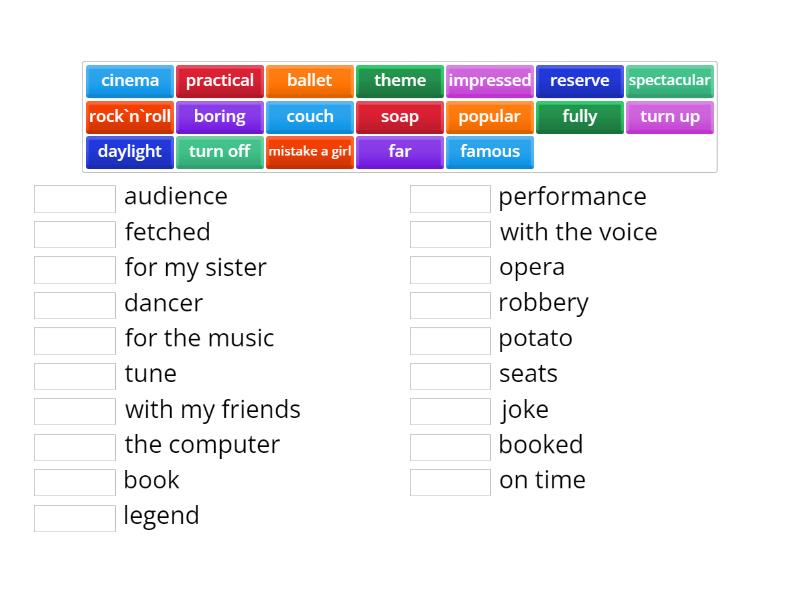Pick the orange 'ballet' tile
The width and height of the screenshot is (800, 600).
pyautogui.click(x=310, y=81)
